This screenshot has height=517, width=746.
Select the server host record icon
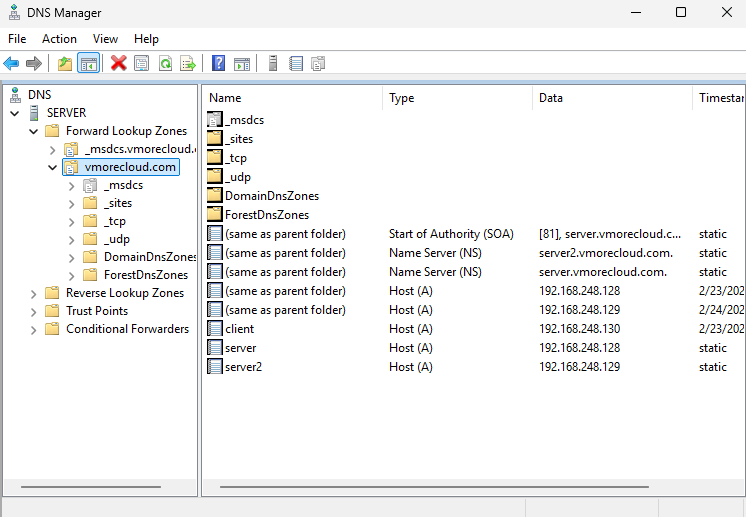pos(215,348)
